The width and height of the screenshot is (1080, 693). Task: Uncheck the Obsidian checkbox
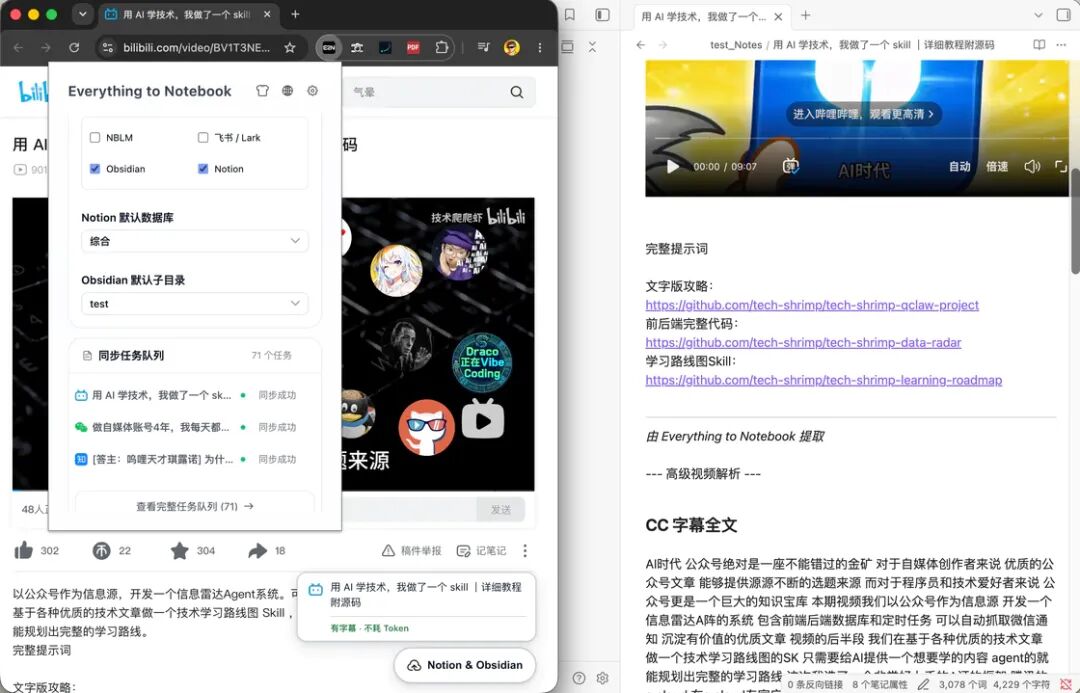[x=95, y=169]
